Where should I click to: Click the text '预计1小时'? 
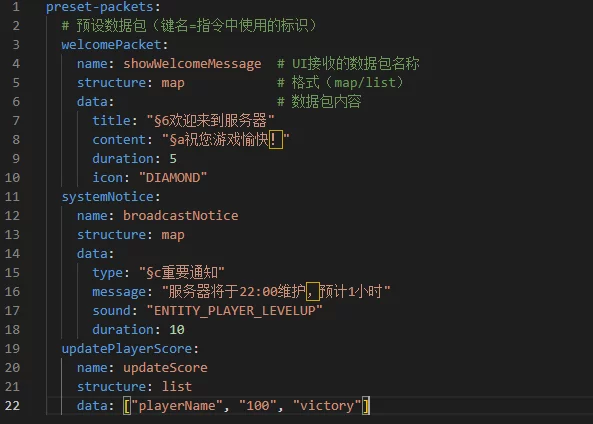coord(351,292)
